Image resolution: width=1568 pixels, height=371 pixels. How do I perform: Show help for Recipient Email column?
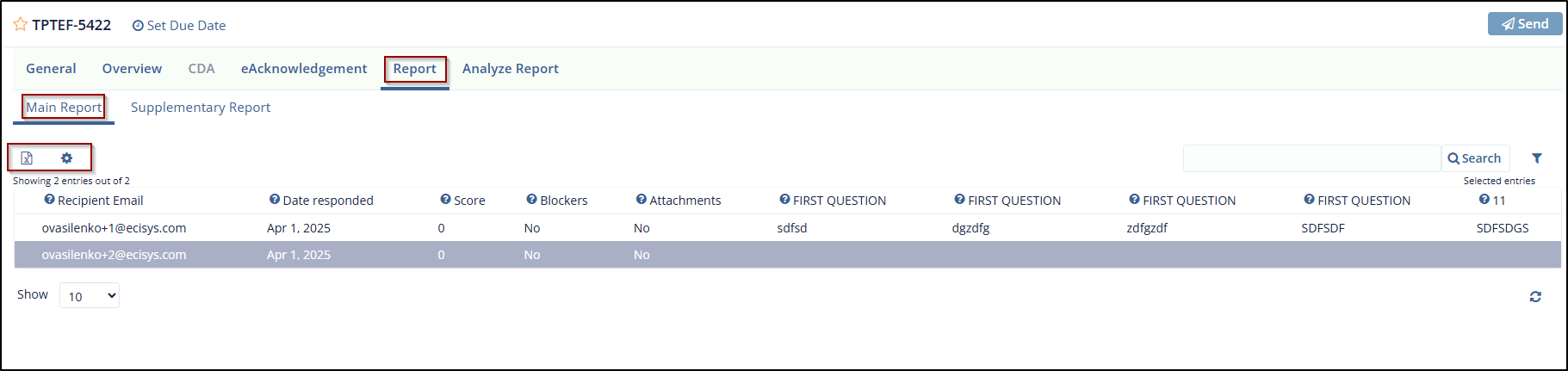(49, 200)
